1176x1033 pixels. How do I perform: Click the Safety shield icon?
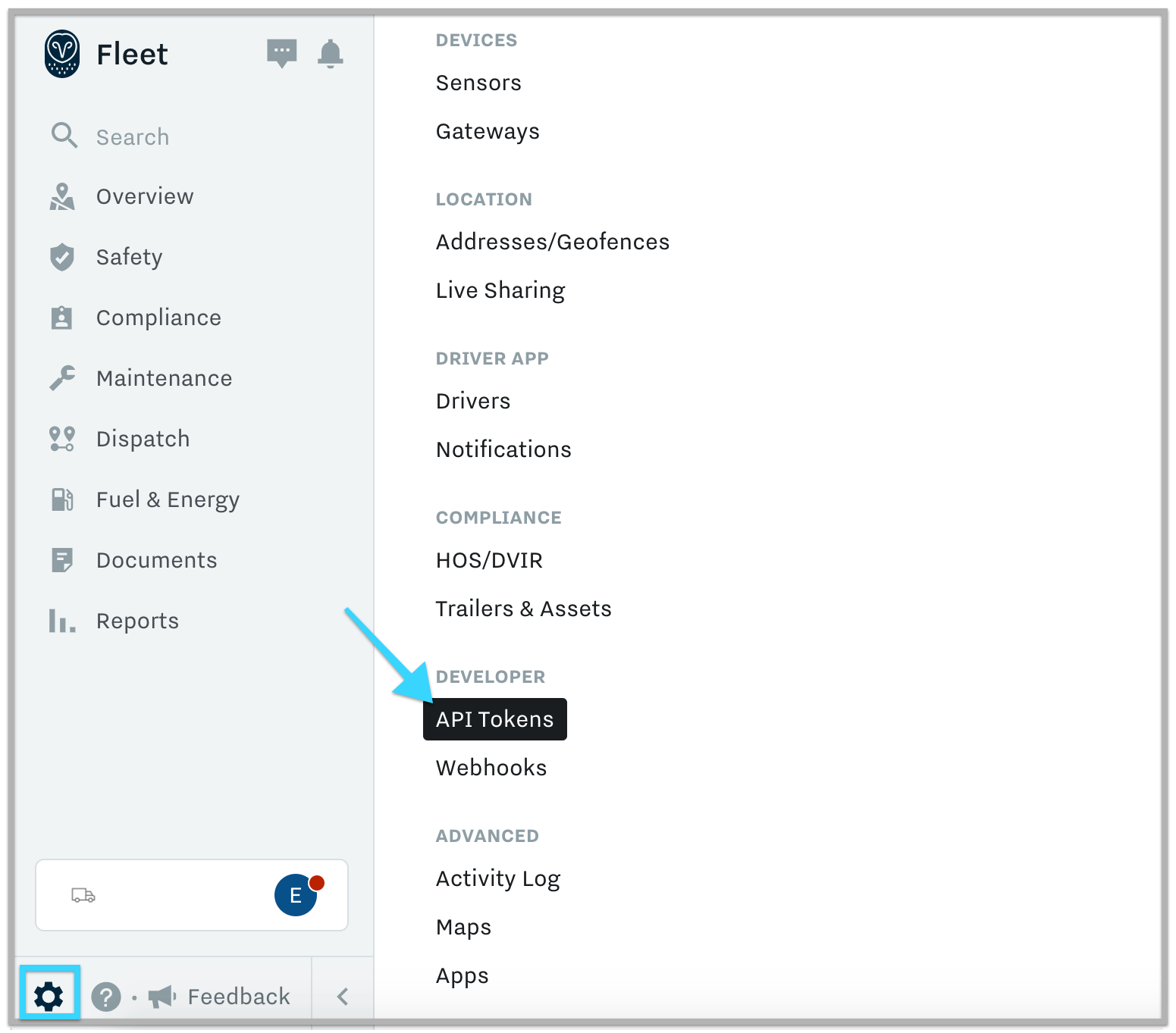click(62, 257)
